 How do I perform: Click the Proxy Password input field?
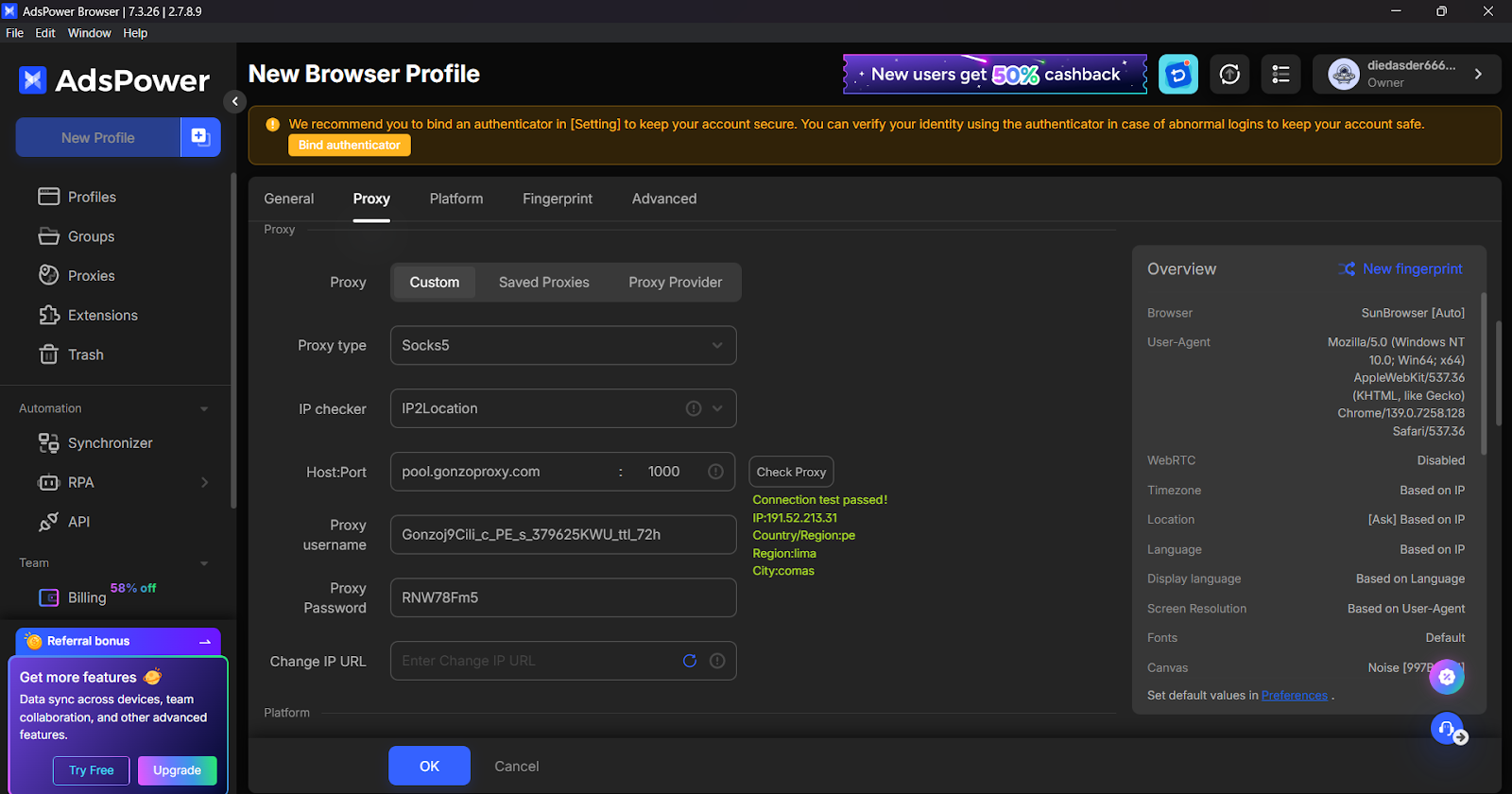[x=563, y=597]
